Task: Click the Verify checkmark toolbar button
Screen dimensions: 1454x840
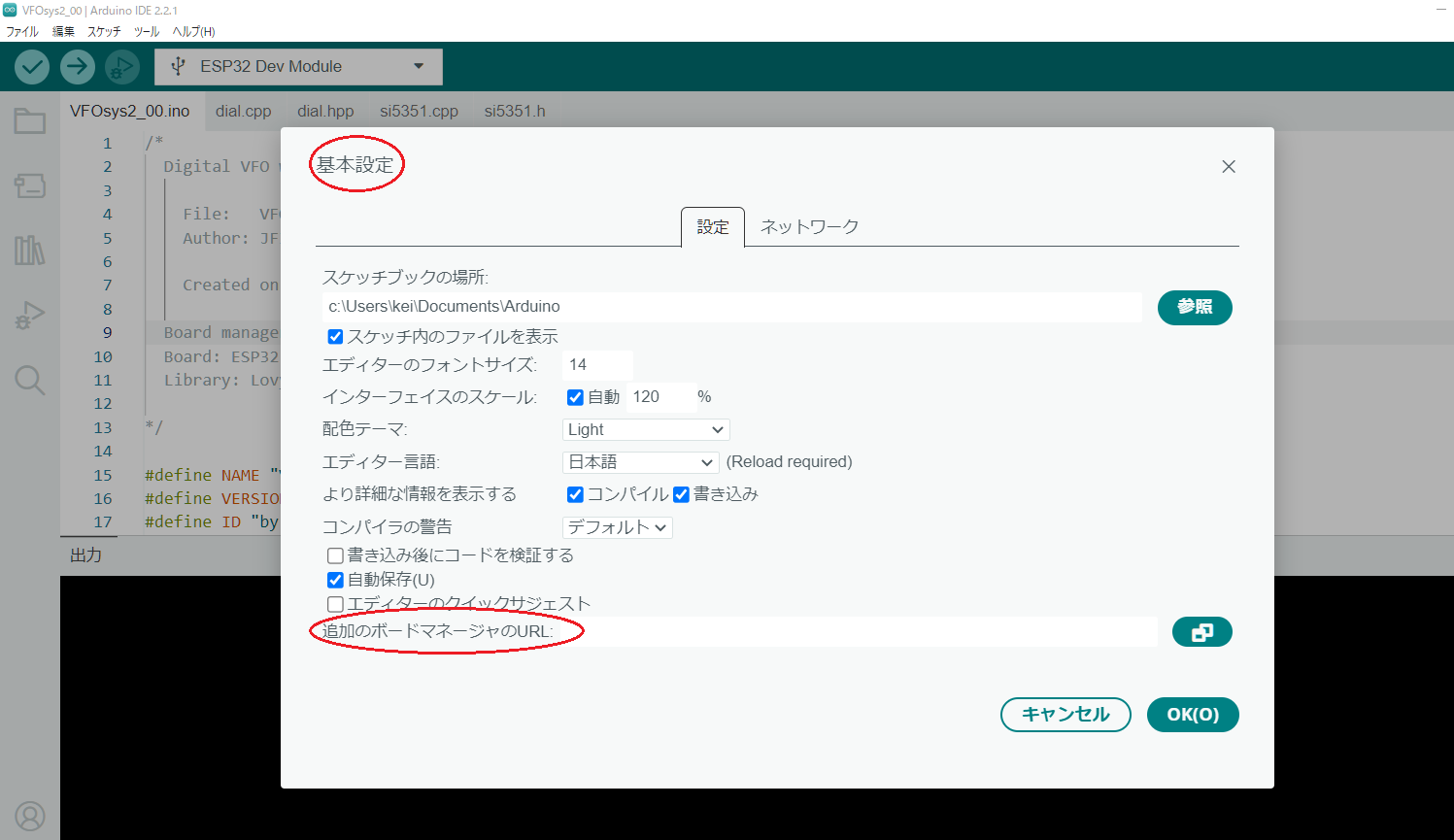Action: point(32,67)
